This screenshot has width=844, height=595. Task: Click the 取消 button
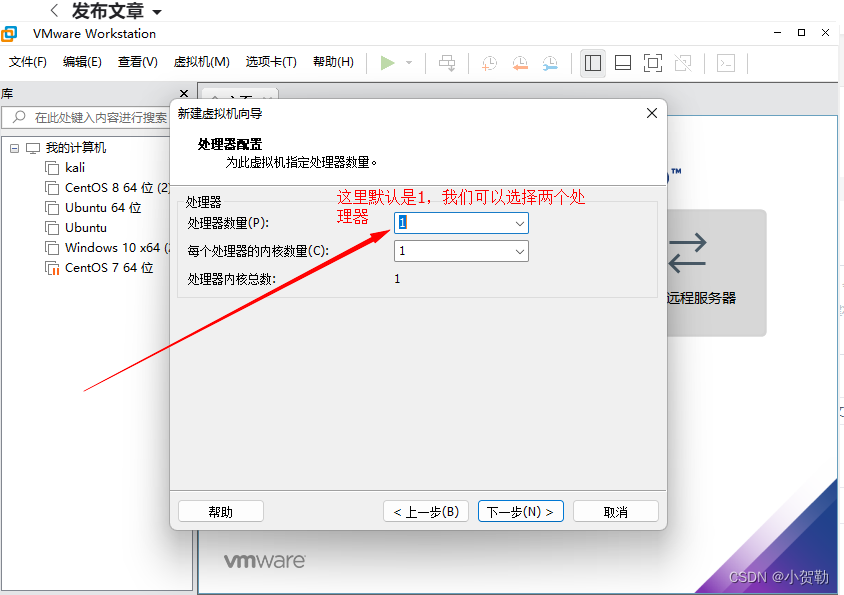(x=616, y=511)
